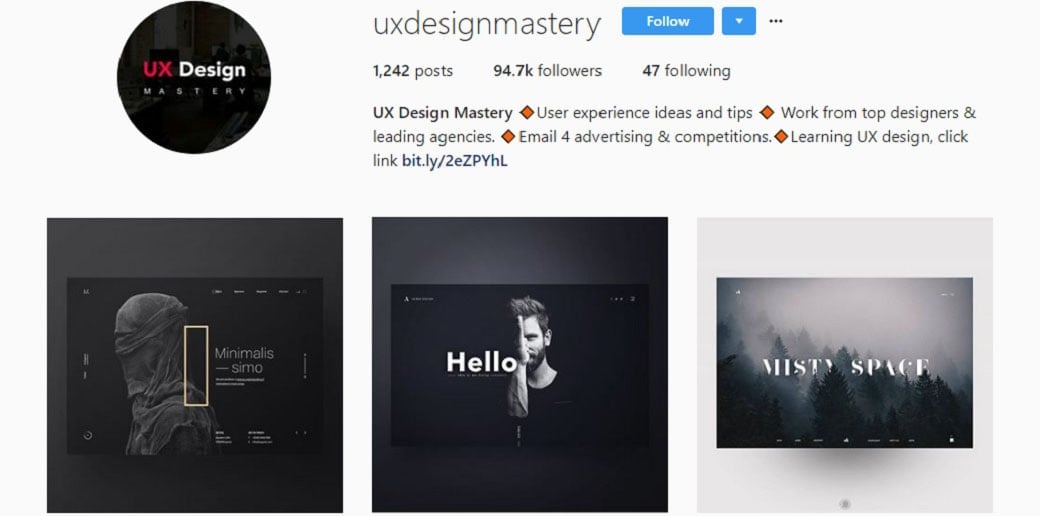Click the circular icon in Minimalissimo mockup
The image size is (1040, 516).
(x=88, y=435)
